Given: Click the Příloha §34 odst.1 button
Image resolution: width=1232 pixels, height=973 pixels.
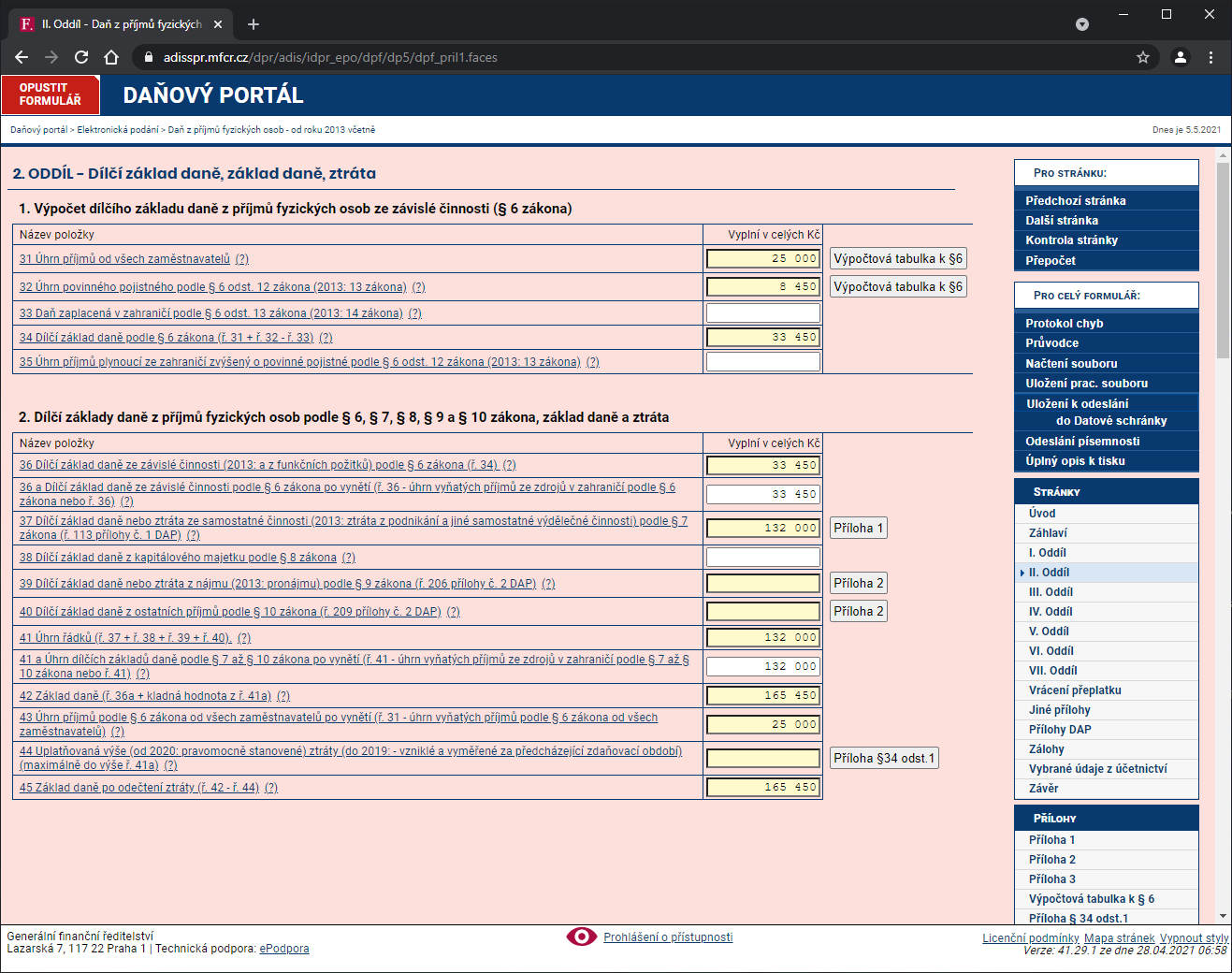Looking at the screenshot, I should [884, 759].
